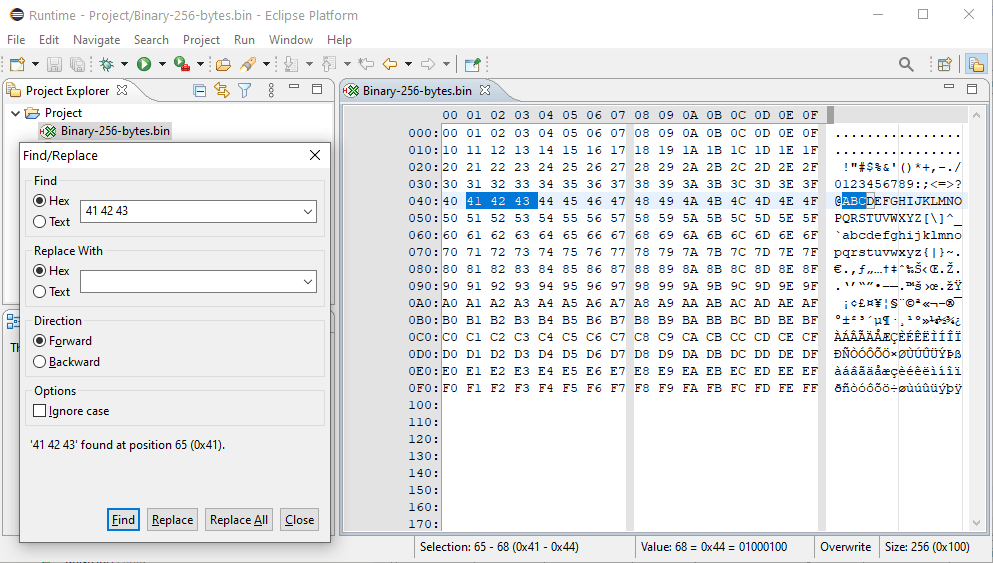Maximize the Project Explorer view

tap(317, 89)
